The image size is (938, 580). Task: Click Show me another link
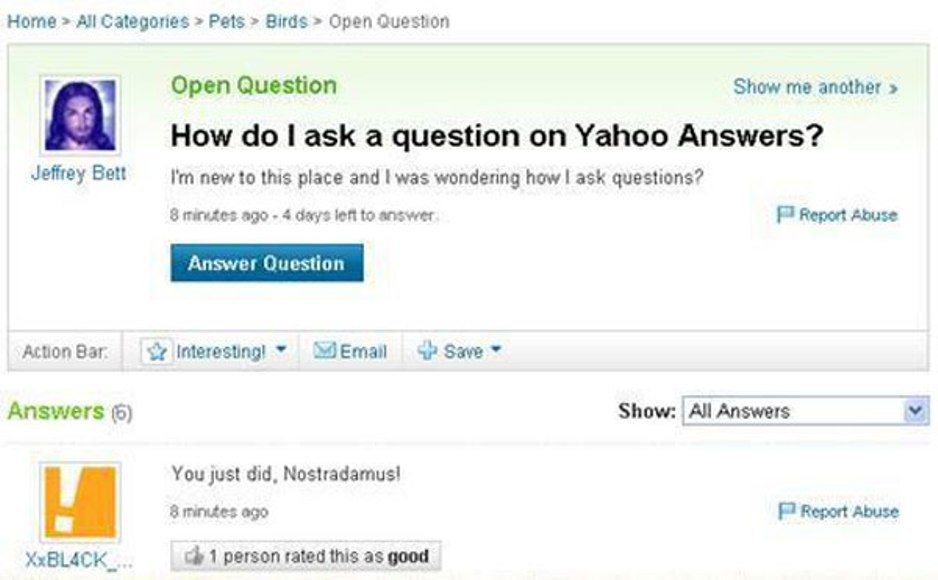pyautogui.click(x=815, y=87)
